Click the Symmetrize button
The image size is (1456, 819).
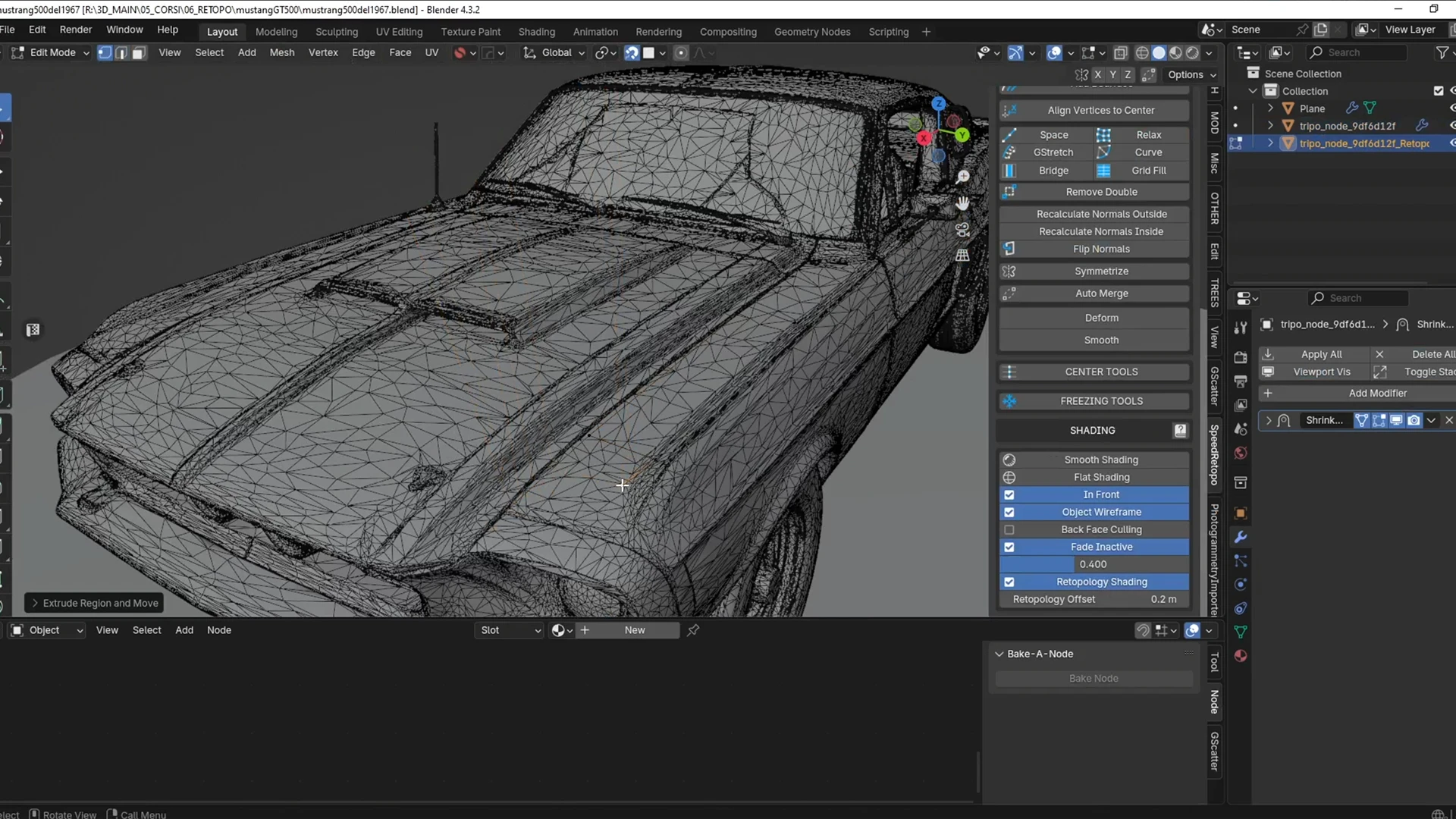click(1094, 271)
